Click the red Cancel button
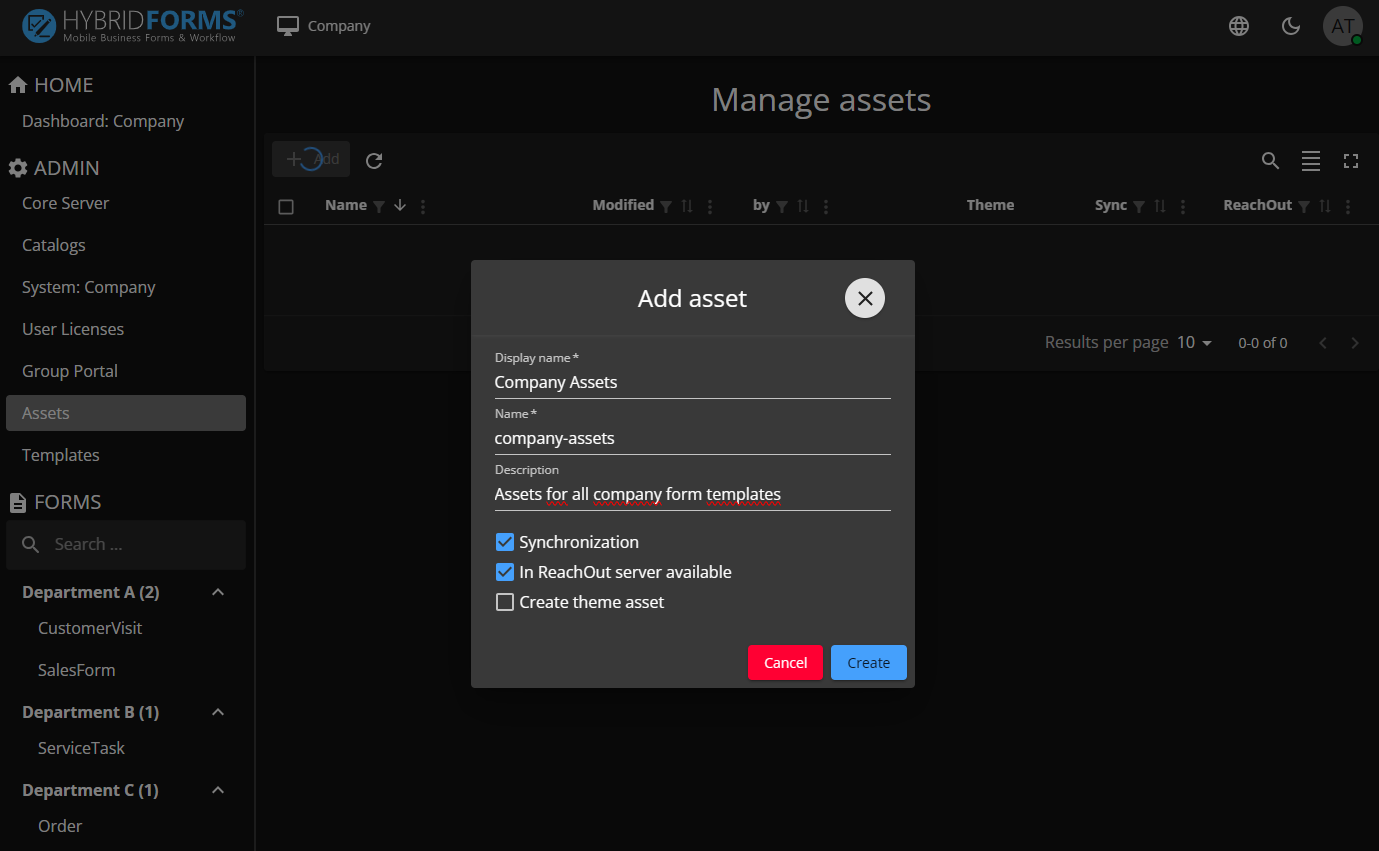Image resolution: width=1379 pixels, height=851 pixels. 785,663
